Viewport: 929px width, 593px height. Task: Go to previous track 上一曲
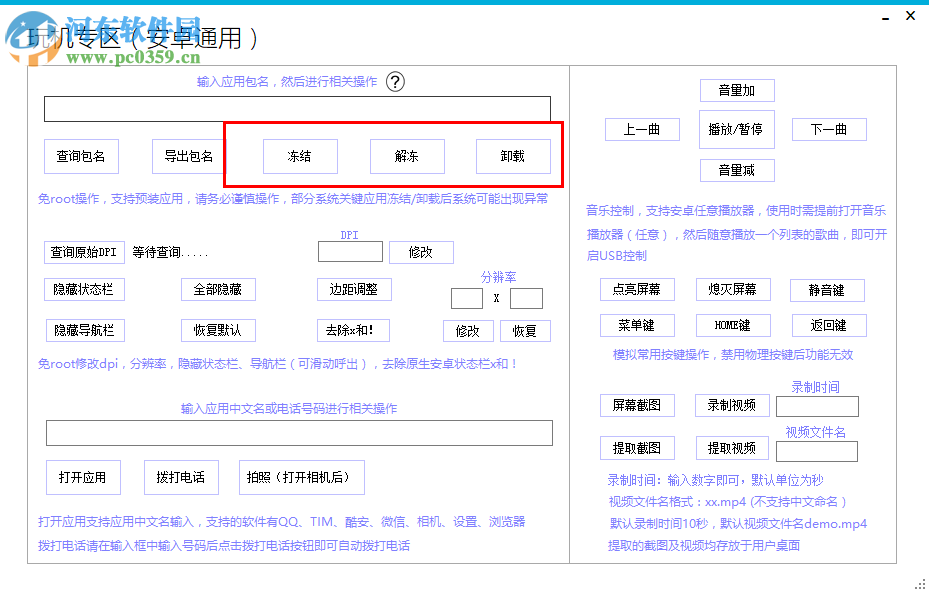point(642,130)
